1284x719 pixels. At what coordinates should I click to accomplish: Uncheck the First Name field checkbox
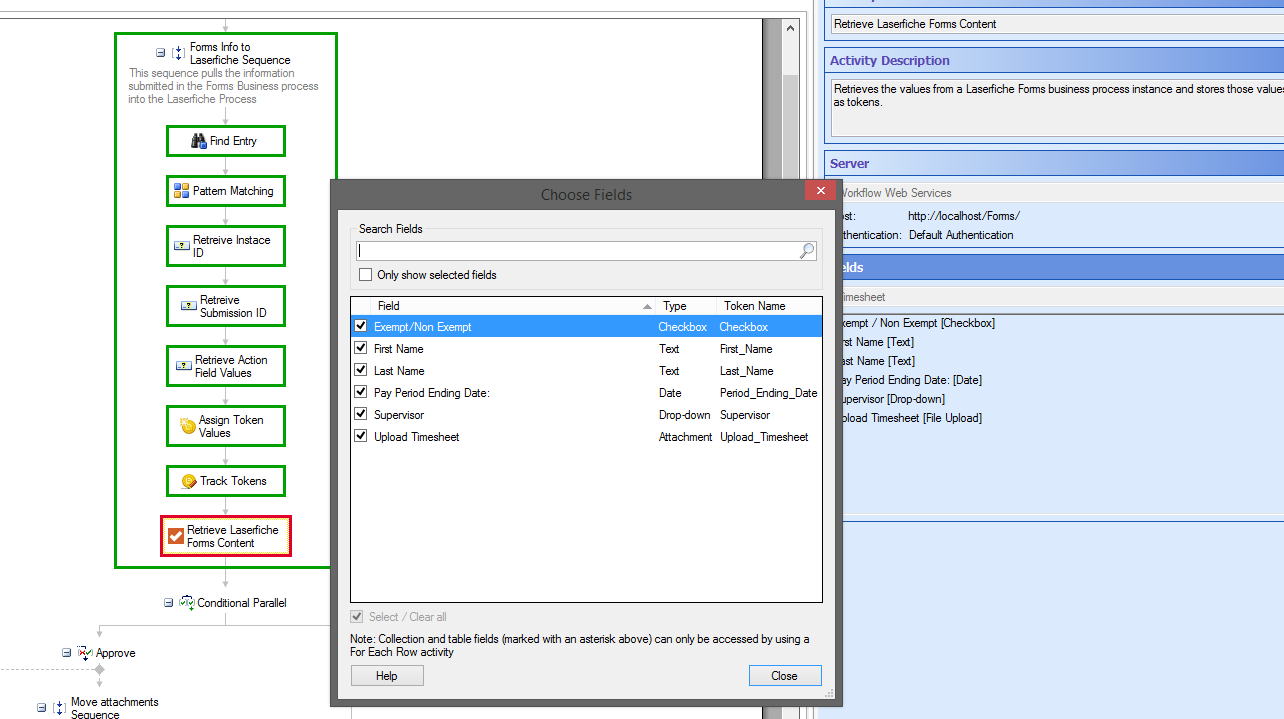pyautogui.click(x=360, y=349)
